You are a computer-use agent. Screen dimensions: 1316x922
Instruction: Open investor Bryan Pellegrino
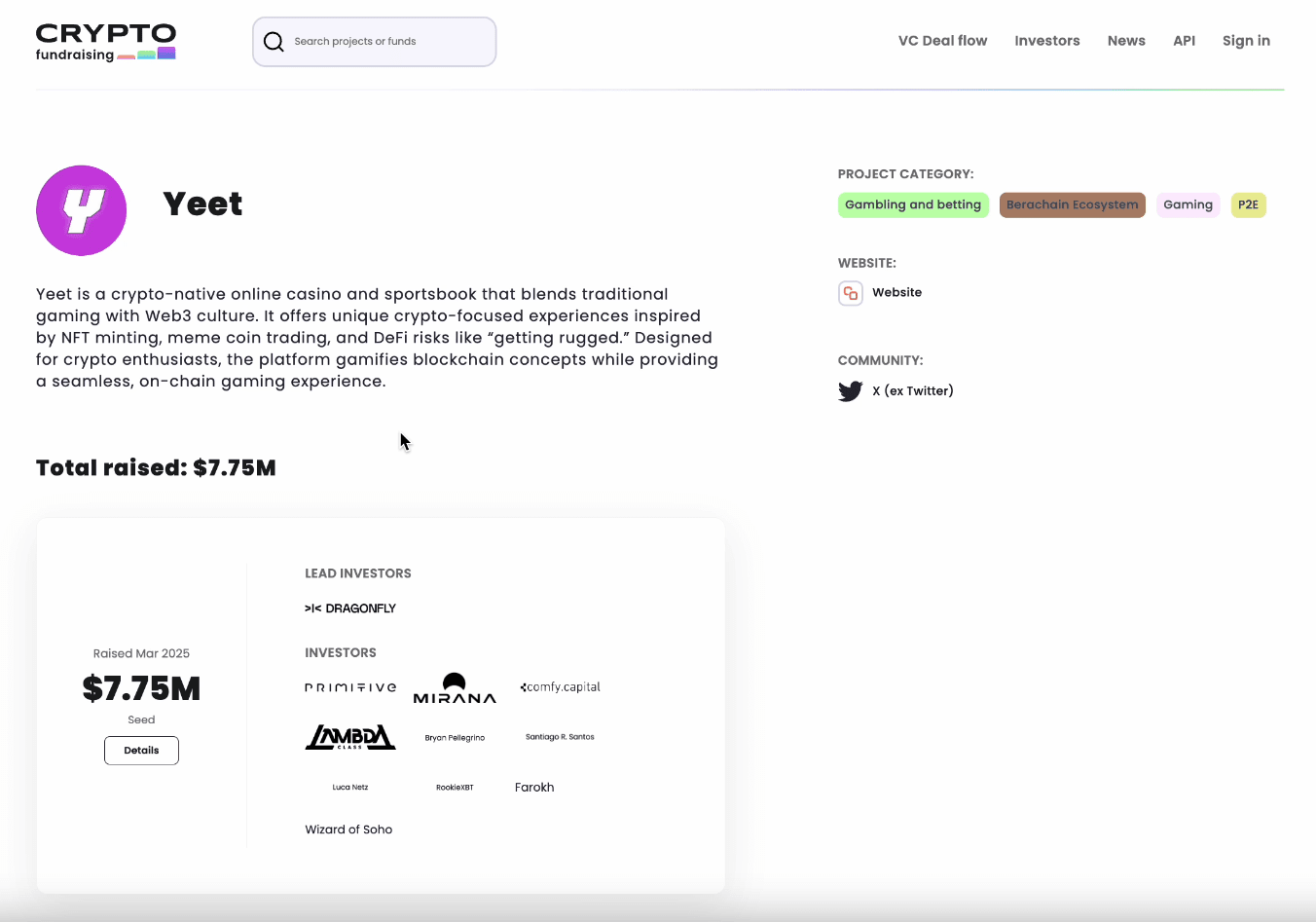(455, 738)
